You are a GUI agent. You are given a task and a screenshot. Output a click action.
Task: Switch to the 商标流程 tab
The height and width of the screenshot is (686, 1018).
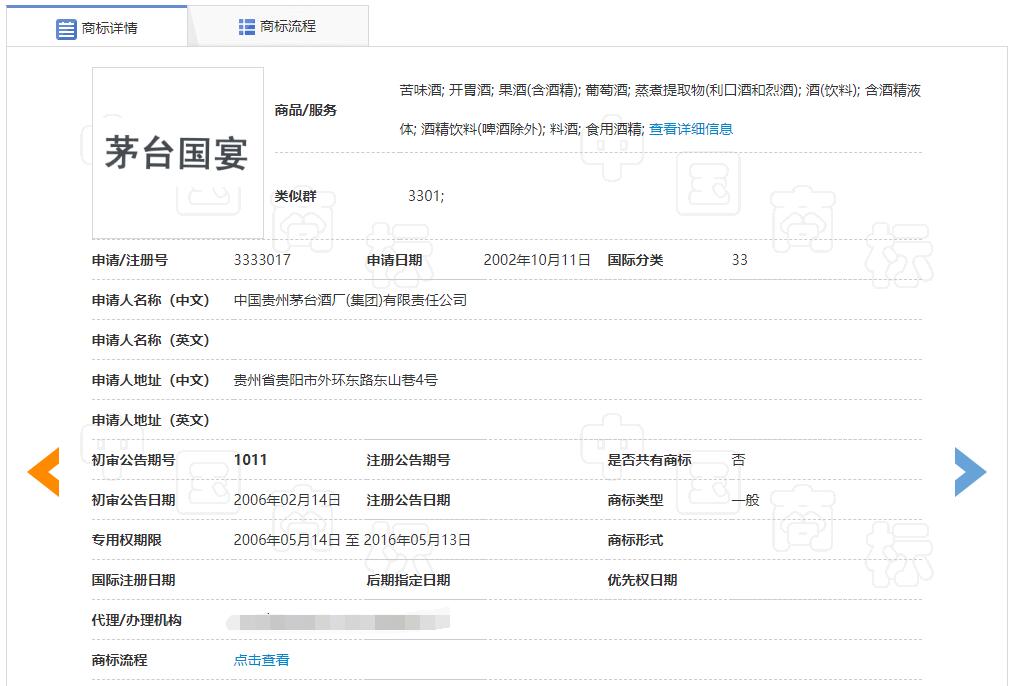click(278, 26)
